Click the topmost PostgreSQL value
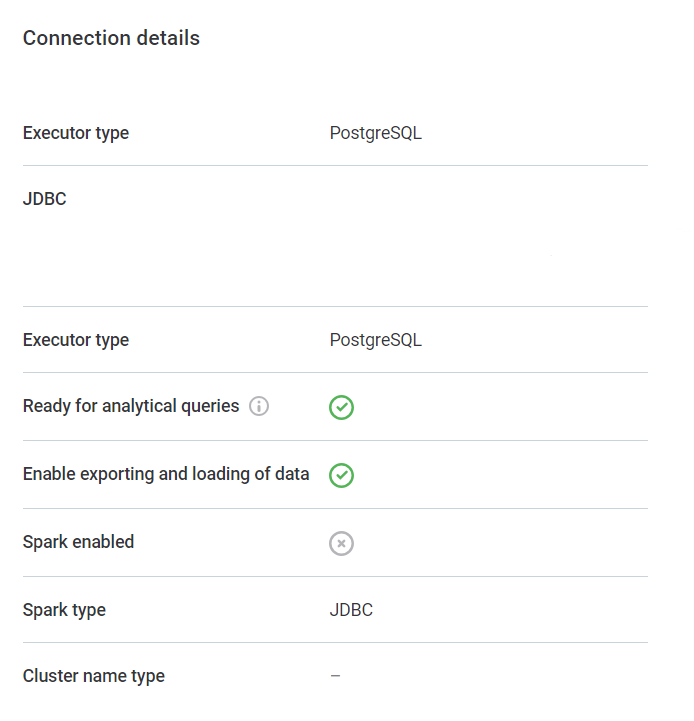 click(x=375, y=133)
